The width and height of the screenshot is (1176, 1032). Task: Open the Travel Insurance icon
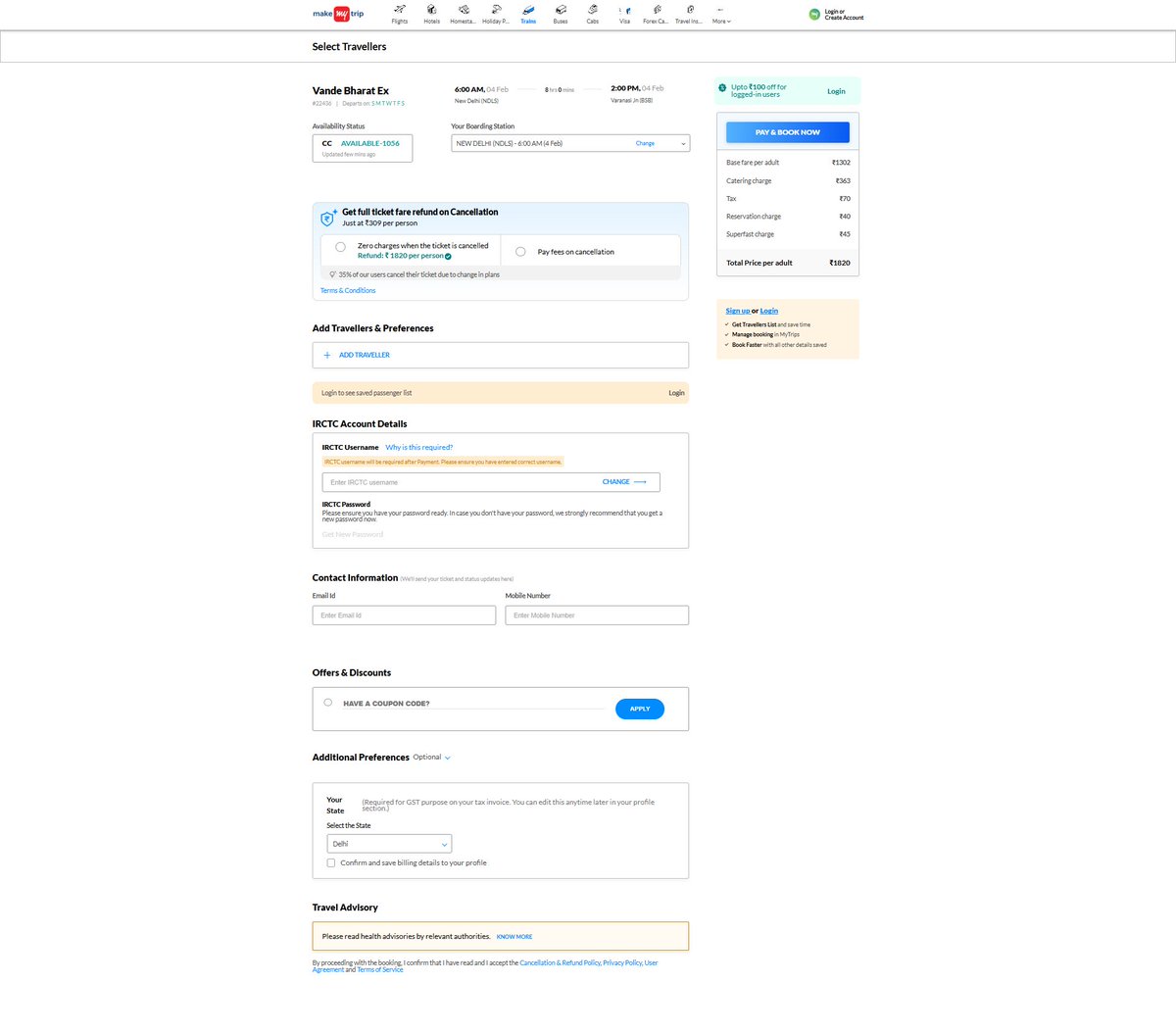point(689,10)
